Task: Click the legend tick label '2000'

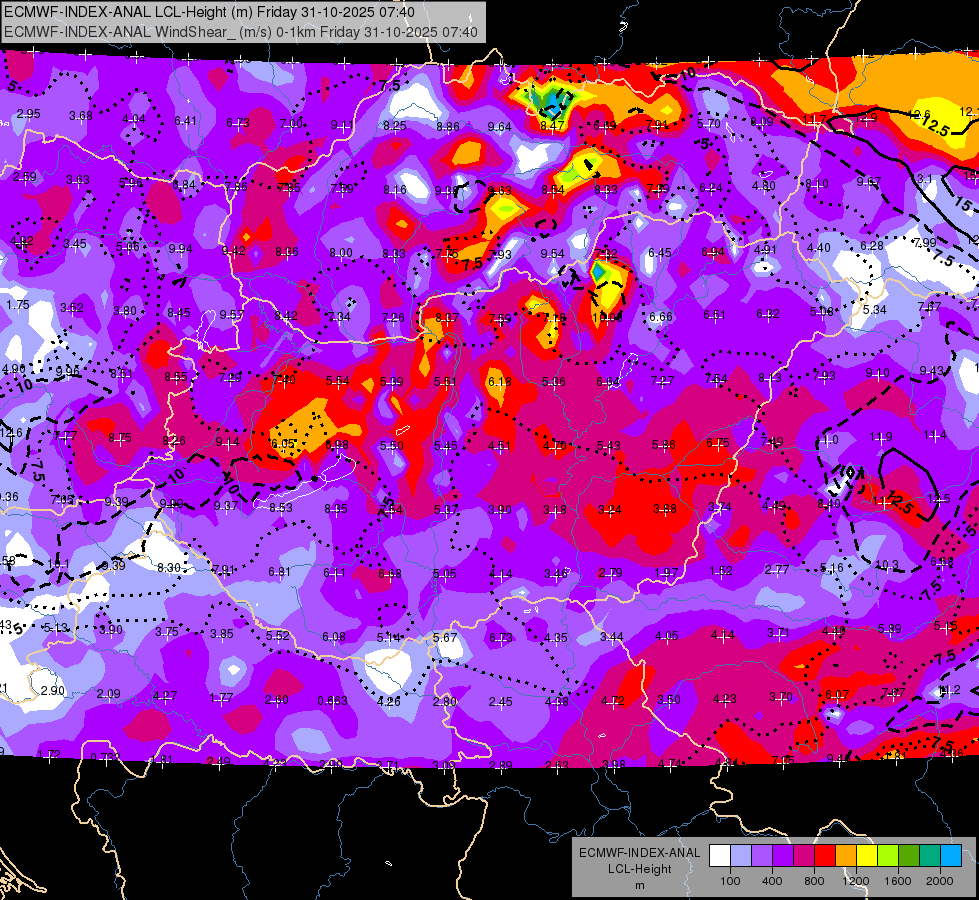Action: click(x=940, y=881)
